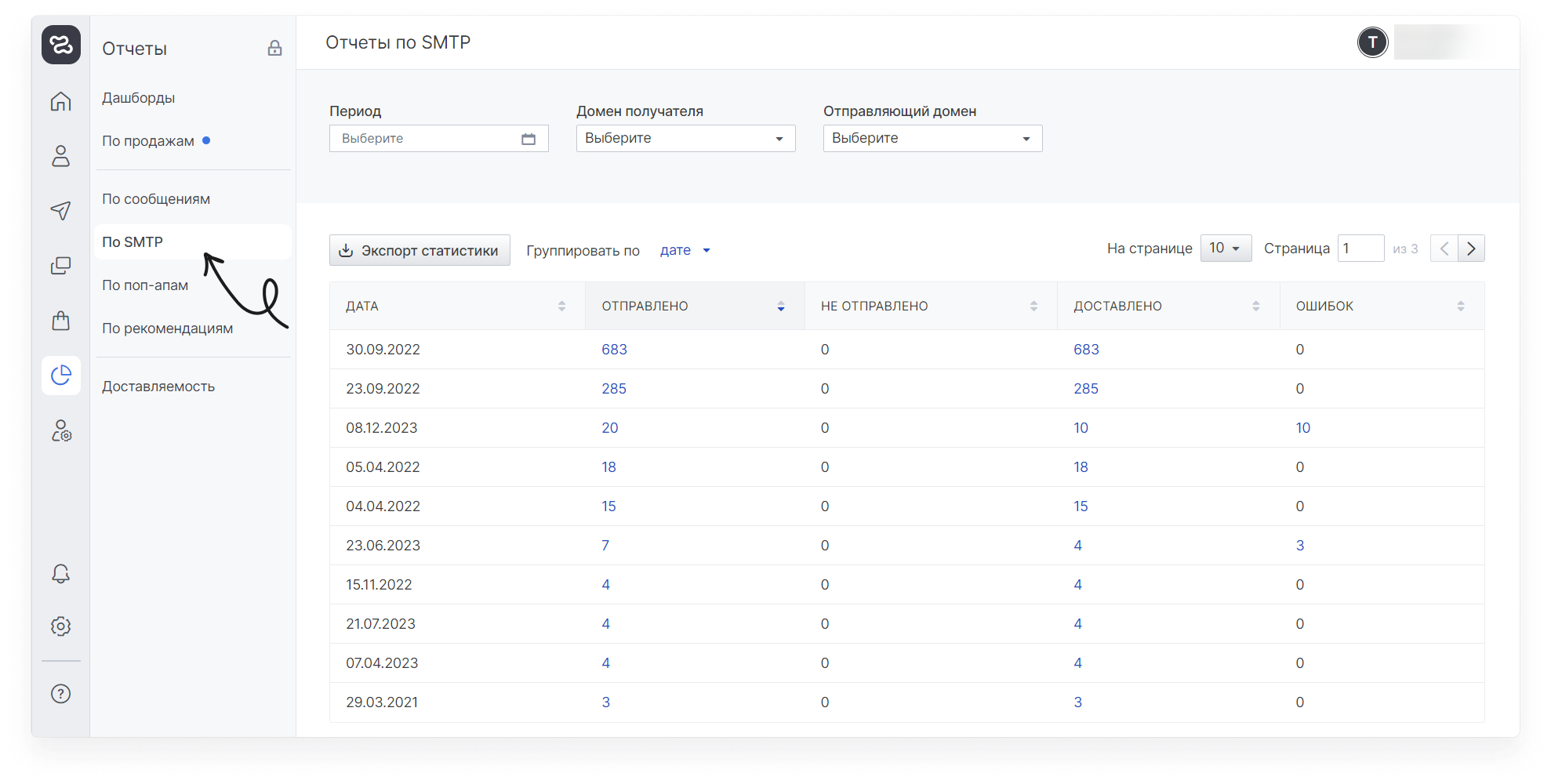
Task: Click the Период date input field
Action: tap(439, 139)
